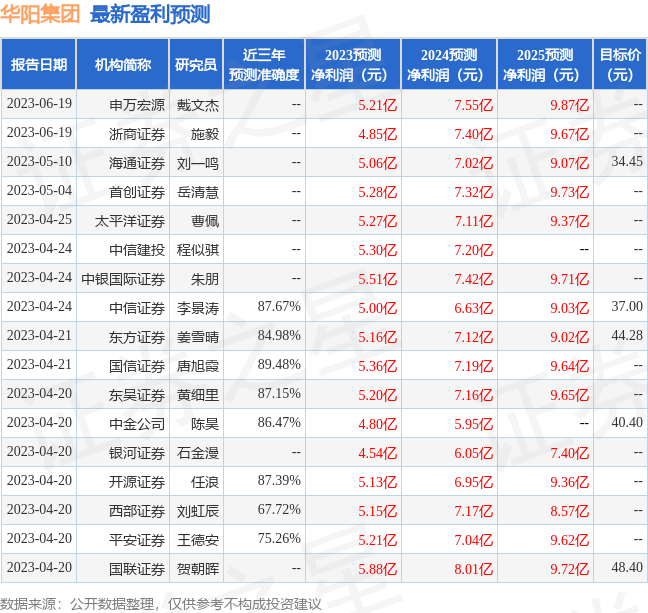Select the 报告日期 column header
This screenshot has width=648, height=613.
[x=39, y=64]
